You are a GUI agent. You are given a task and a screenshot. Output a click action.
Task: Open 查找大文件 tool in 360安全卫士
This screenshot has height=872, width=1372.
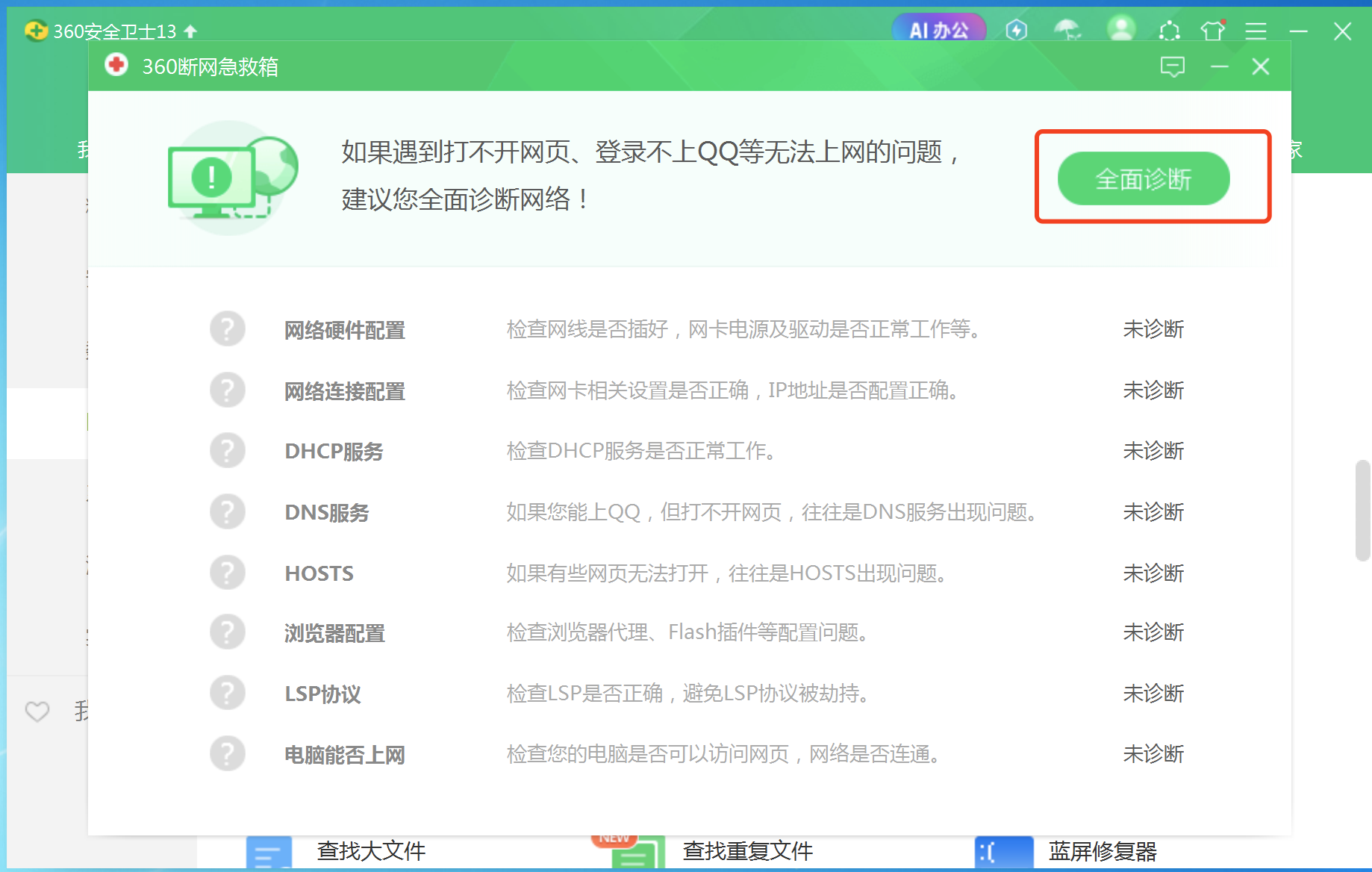coord(371,851)
